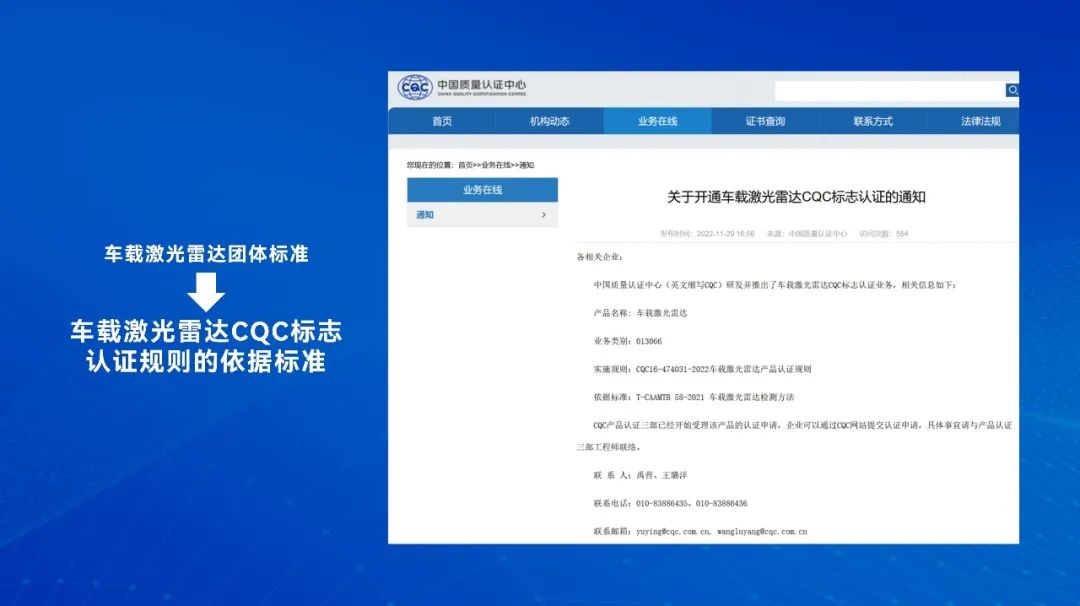This screenshot has height=606, width=1080.
Task: Click 业务在线 in the breadcrumb path
Action: [496, 165]
